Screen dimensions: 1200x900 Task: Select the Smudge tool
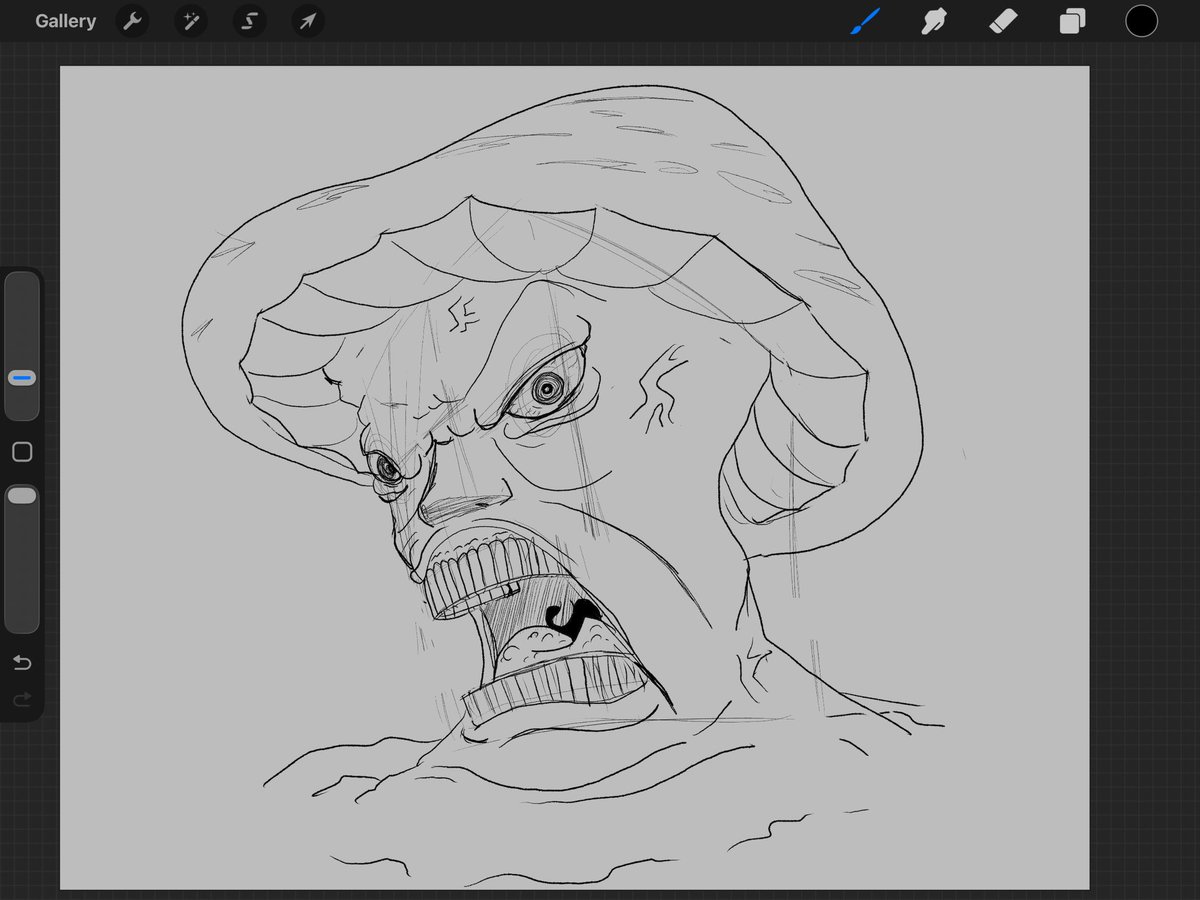[x=934, y=21]
